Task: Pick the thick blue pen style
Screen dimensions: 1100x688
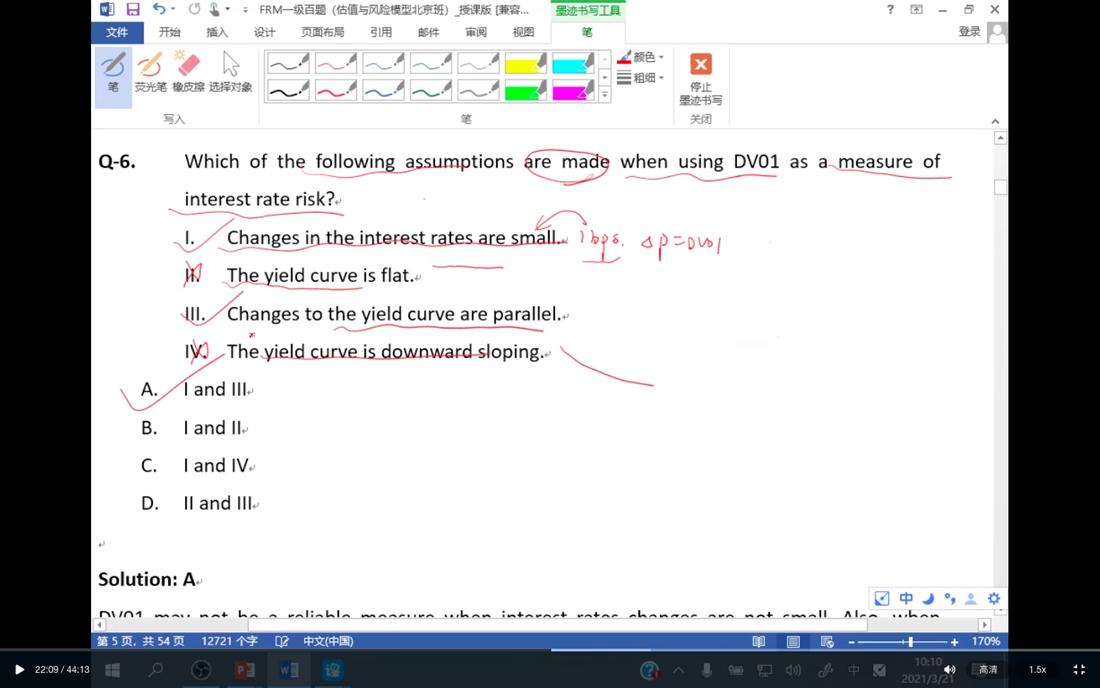Action: tap(384, 90)
